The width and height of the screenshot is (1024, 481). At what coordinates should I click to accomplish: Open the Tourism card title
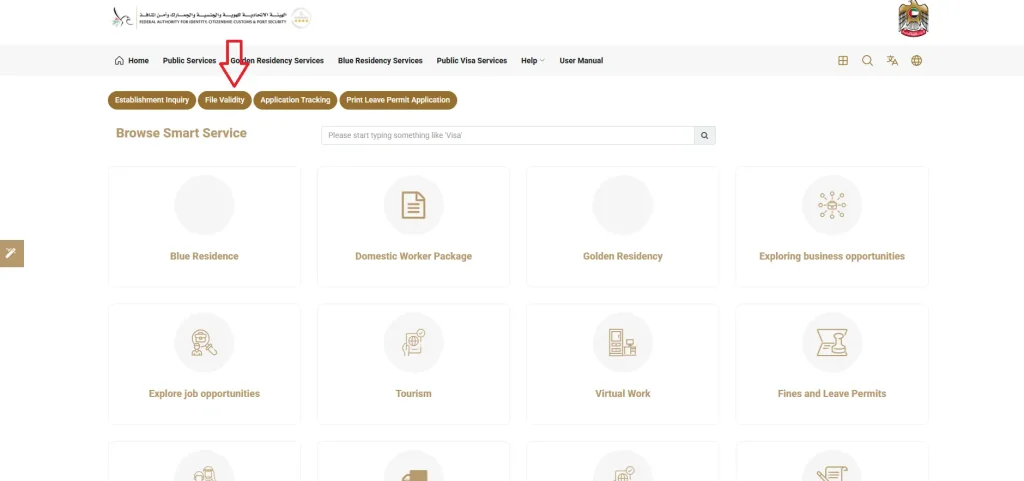pyautogui.click(x=413, y=394)
